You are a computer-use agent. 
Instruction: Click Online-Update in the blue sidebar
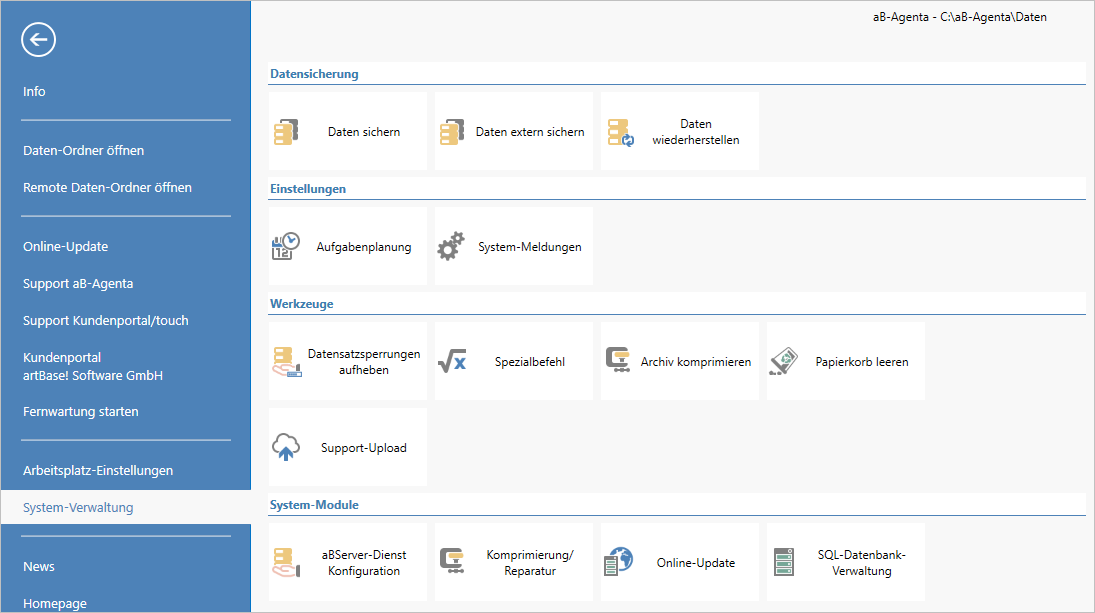tap(66, 246)
